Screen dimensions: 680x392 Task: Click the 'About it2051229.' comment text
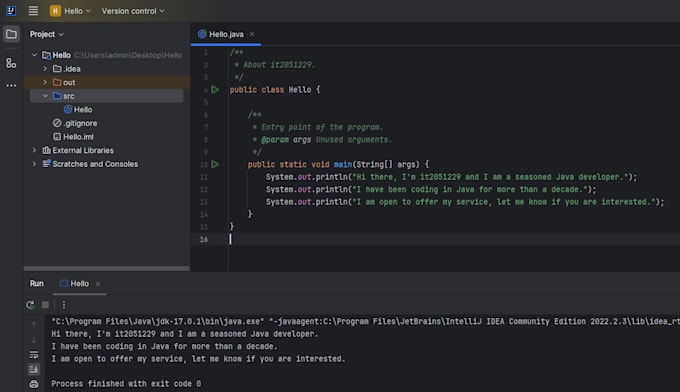pos(279,65)
